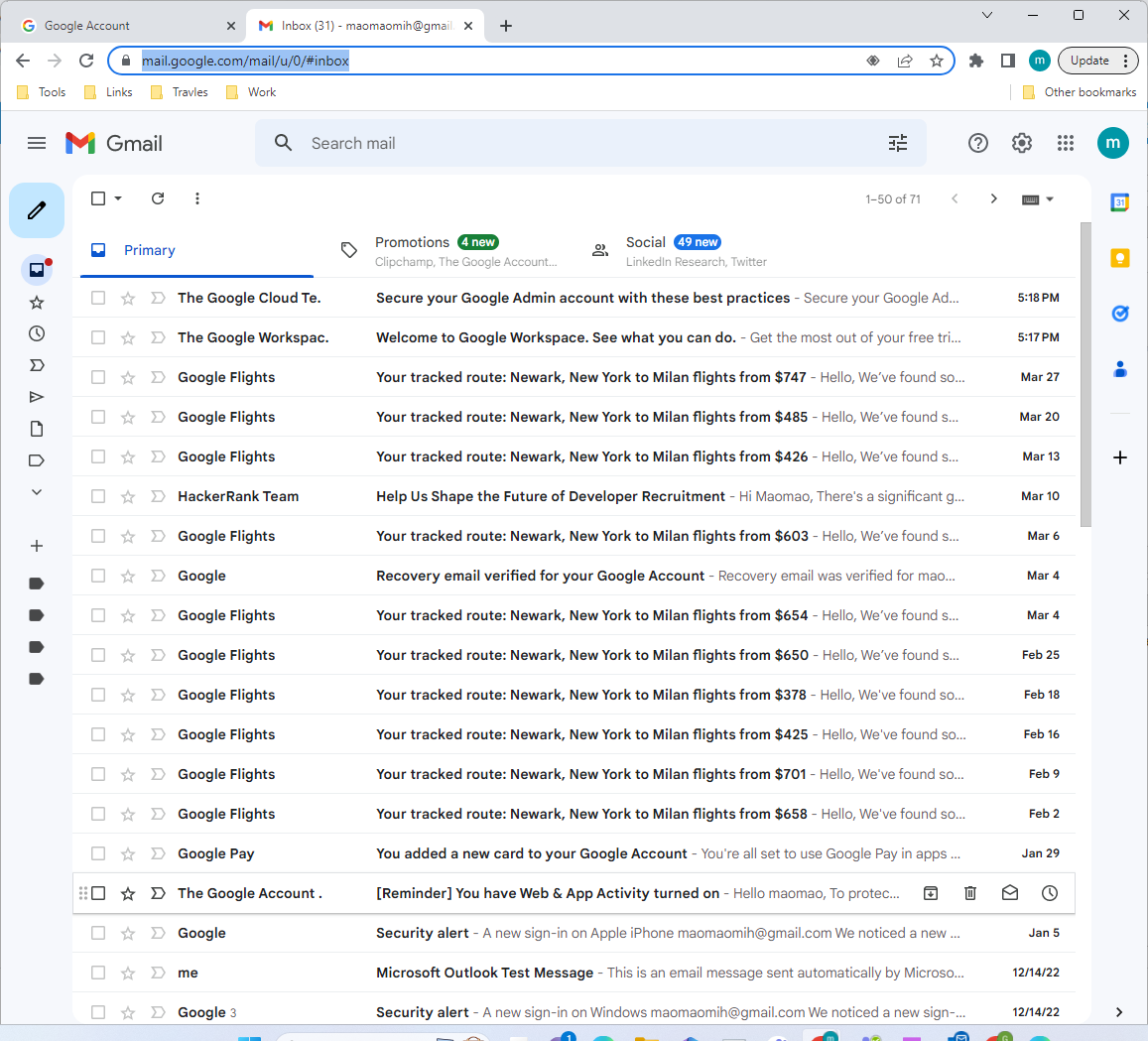Viewport: 1148px width, 1041px height.
Task: Open the Important folder in the sidebar
Action: tap(37, 365)
